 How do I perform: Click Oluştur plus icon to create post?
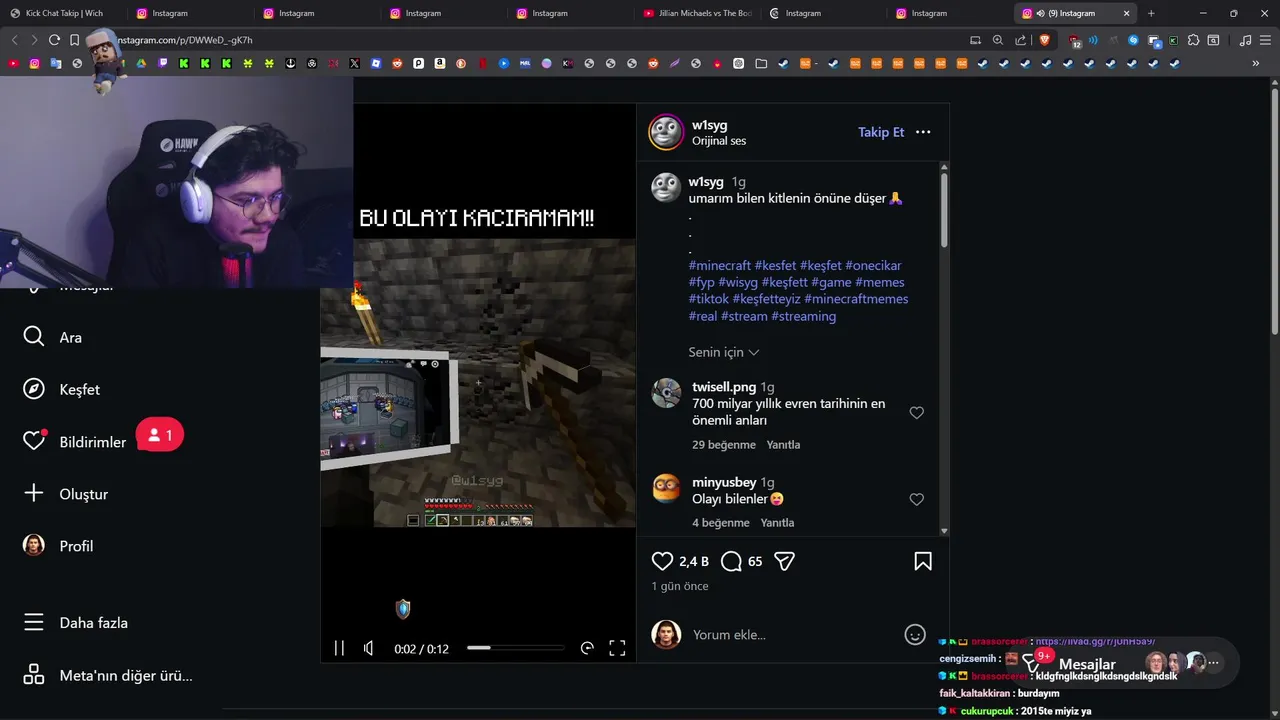33,493
